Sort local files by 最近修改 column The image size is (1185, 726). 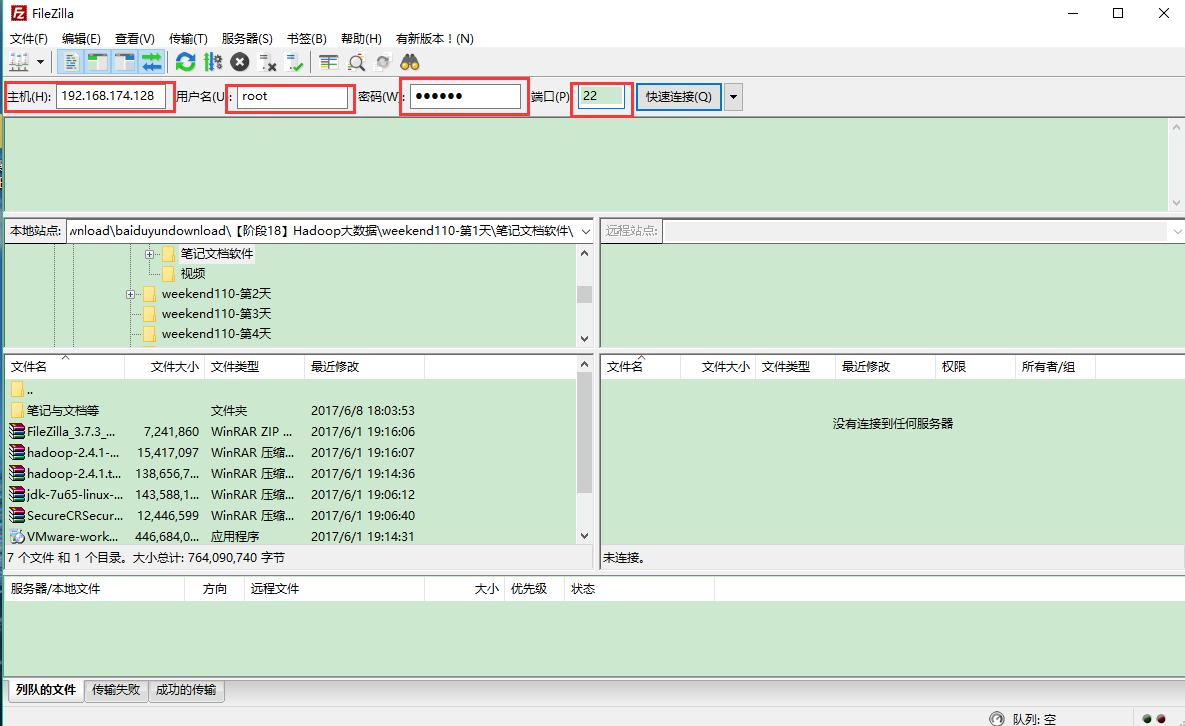pos(365,366)
